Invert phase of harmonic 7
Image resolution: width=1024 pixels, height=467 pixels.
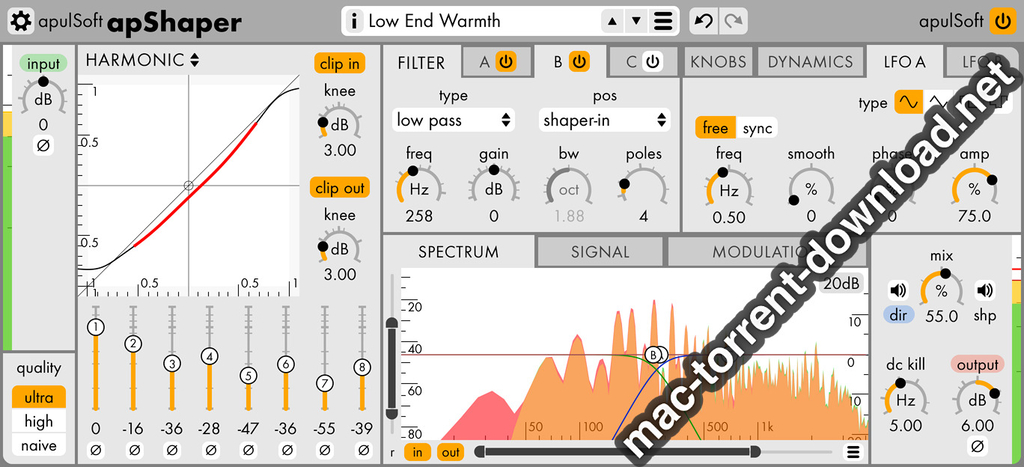pyautogui.click(x=324, y=450)
